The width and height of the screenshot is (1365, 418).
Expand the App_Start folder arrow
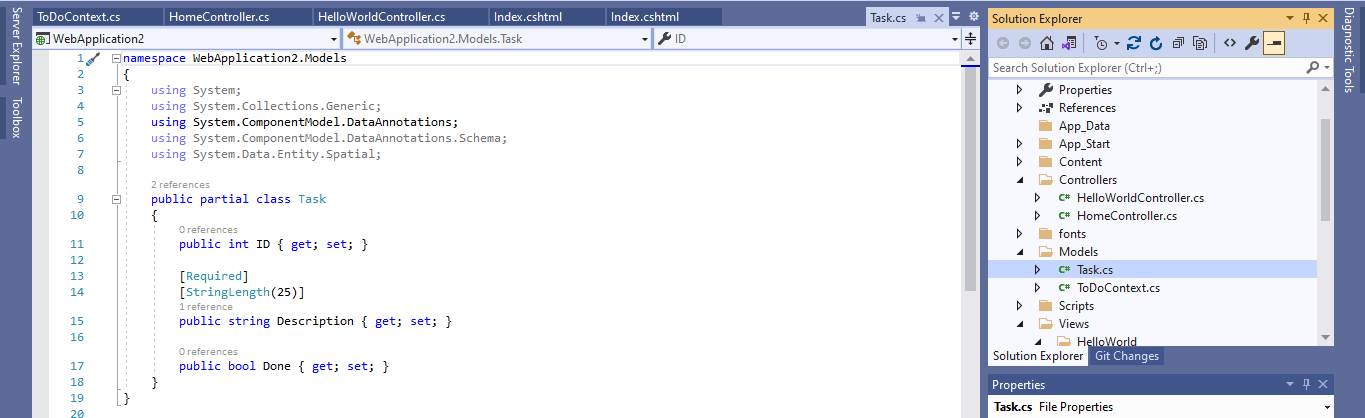[1019, 144]
